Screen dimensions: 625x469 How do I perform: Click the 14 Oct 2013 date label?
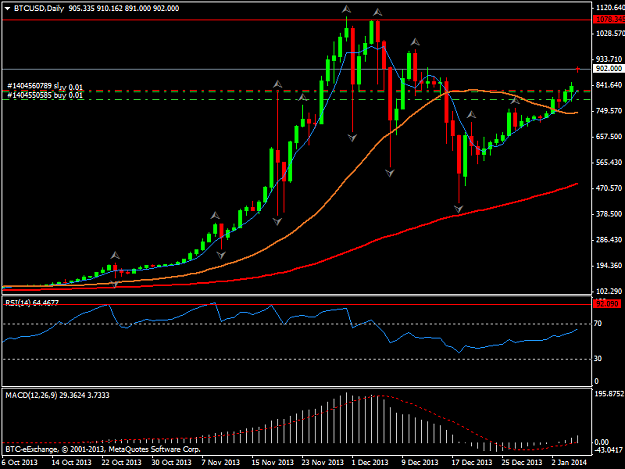click(71, 462)
